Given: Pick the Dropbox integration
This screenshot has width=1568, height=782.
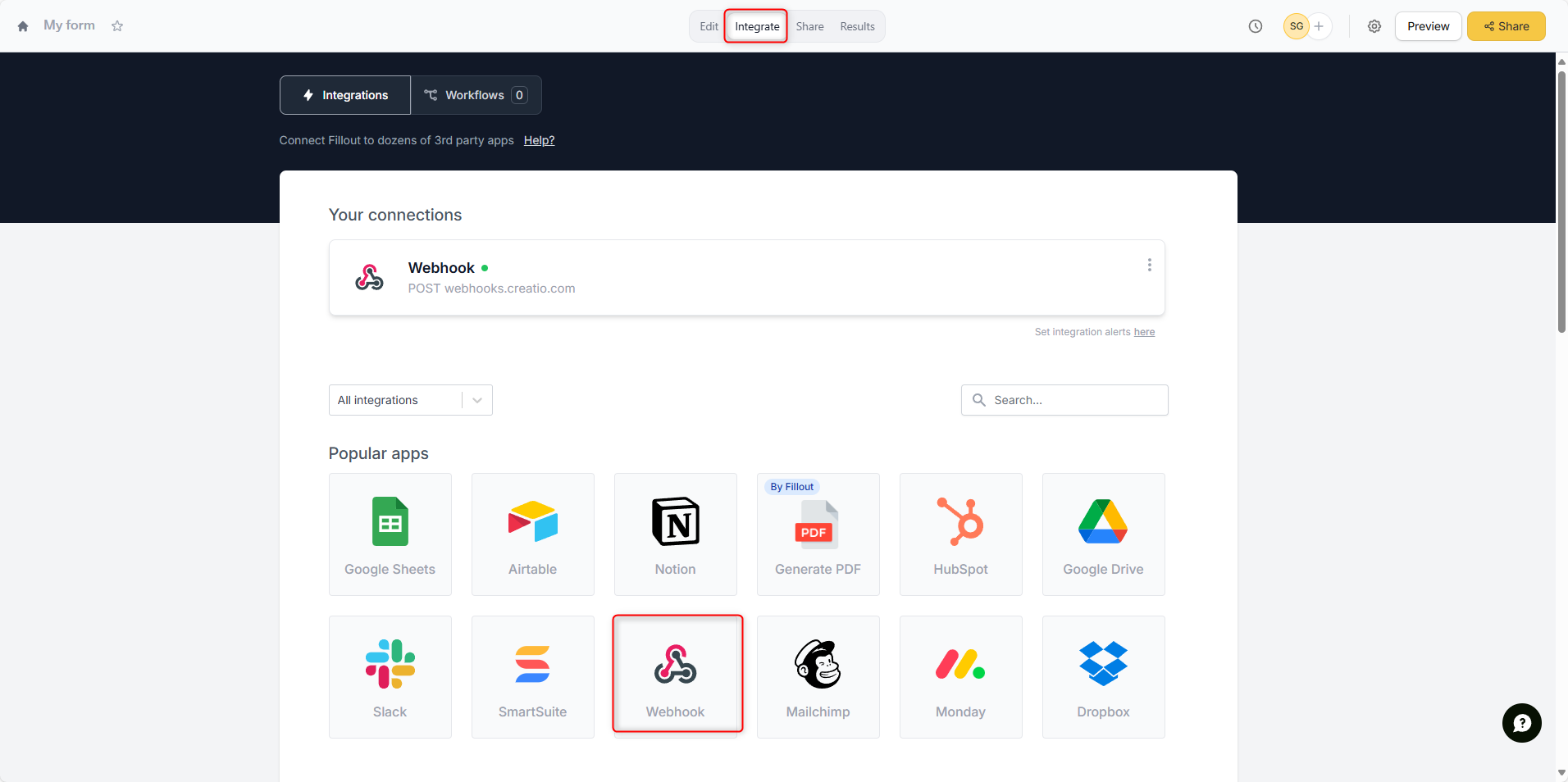Looking at the screenshot, I should coord(1103,677).
